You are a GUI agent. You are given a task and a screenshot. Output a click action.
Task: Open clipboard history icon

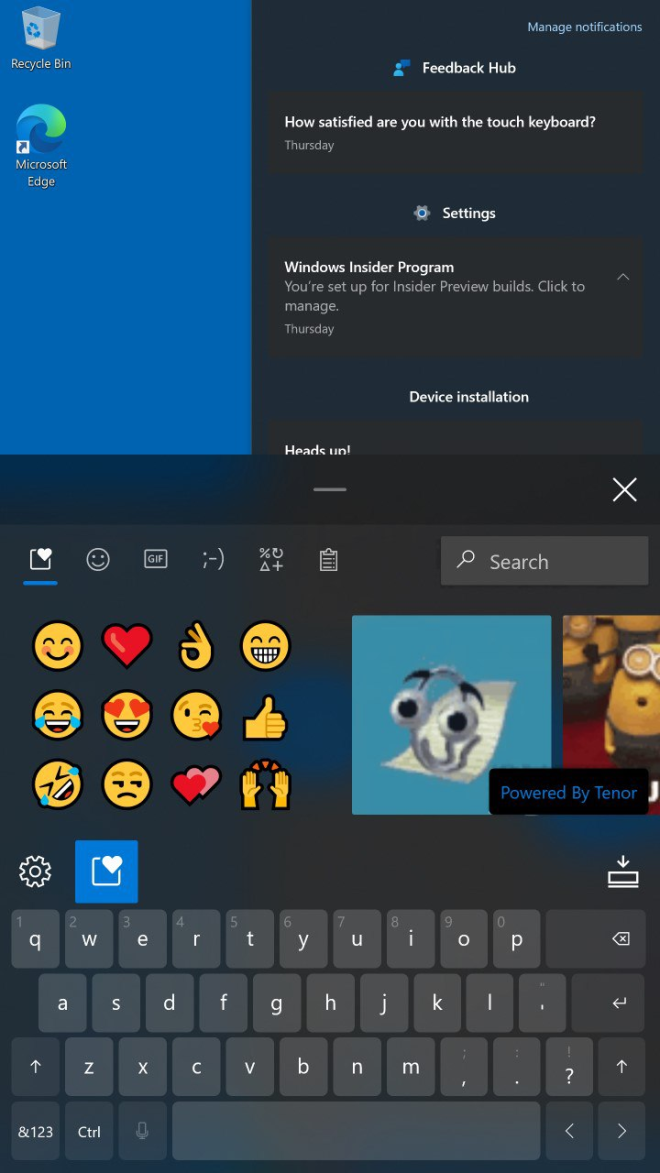point(328,560)
